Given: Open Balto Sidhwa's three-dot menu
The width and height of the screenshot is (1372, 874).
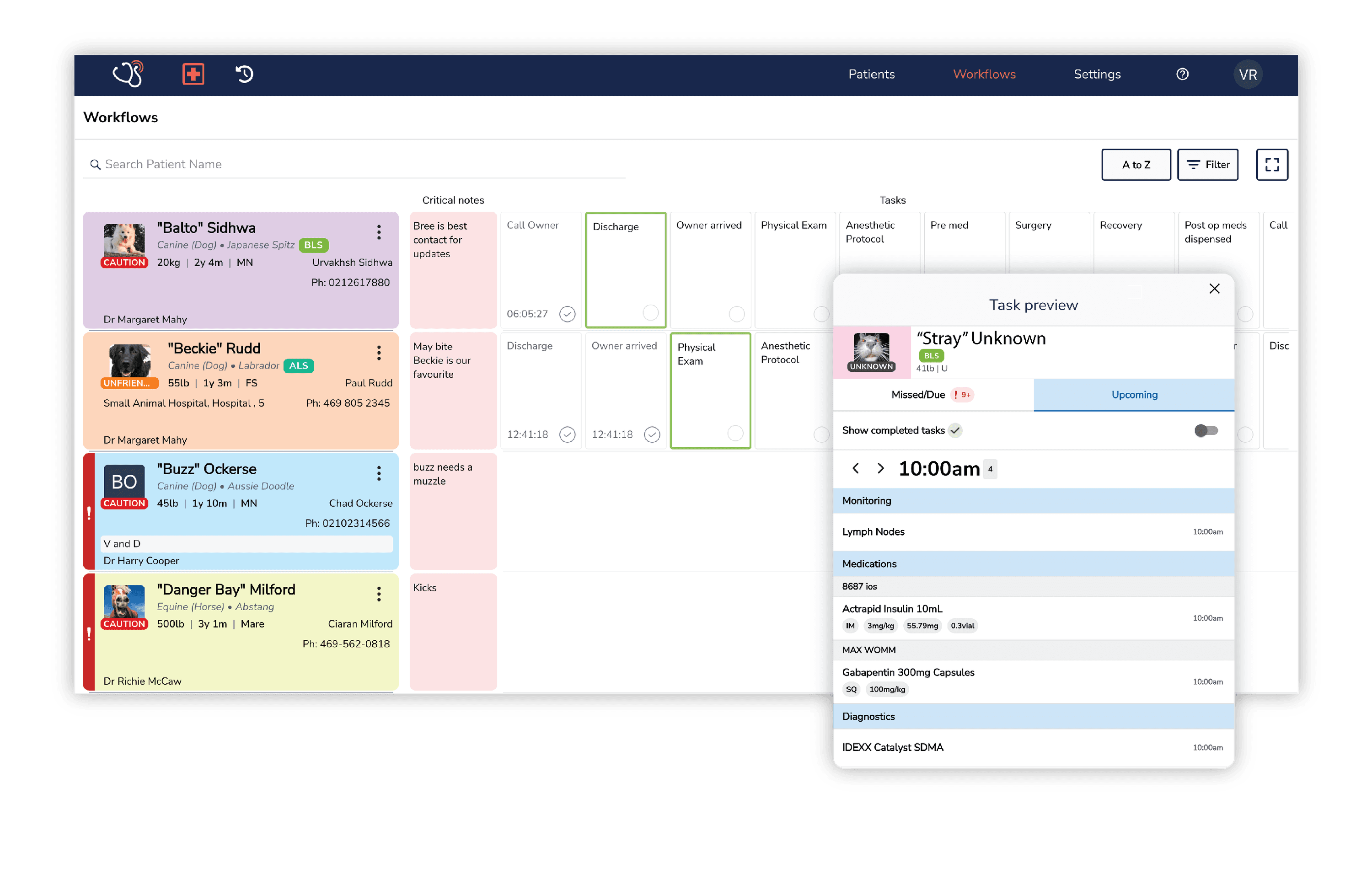Looking at the screenshot, I should click(379, 232).
